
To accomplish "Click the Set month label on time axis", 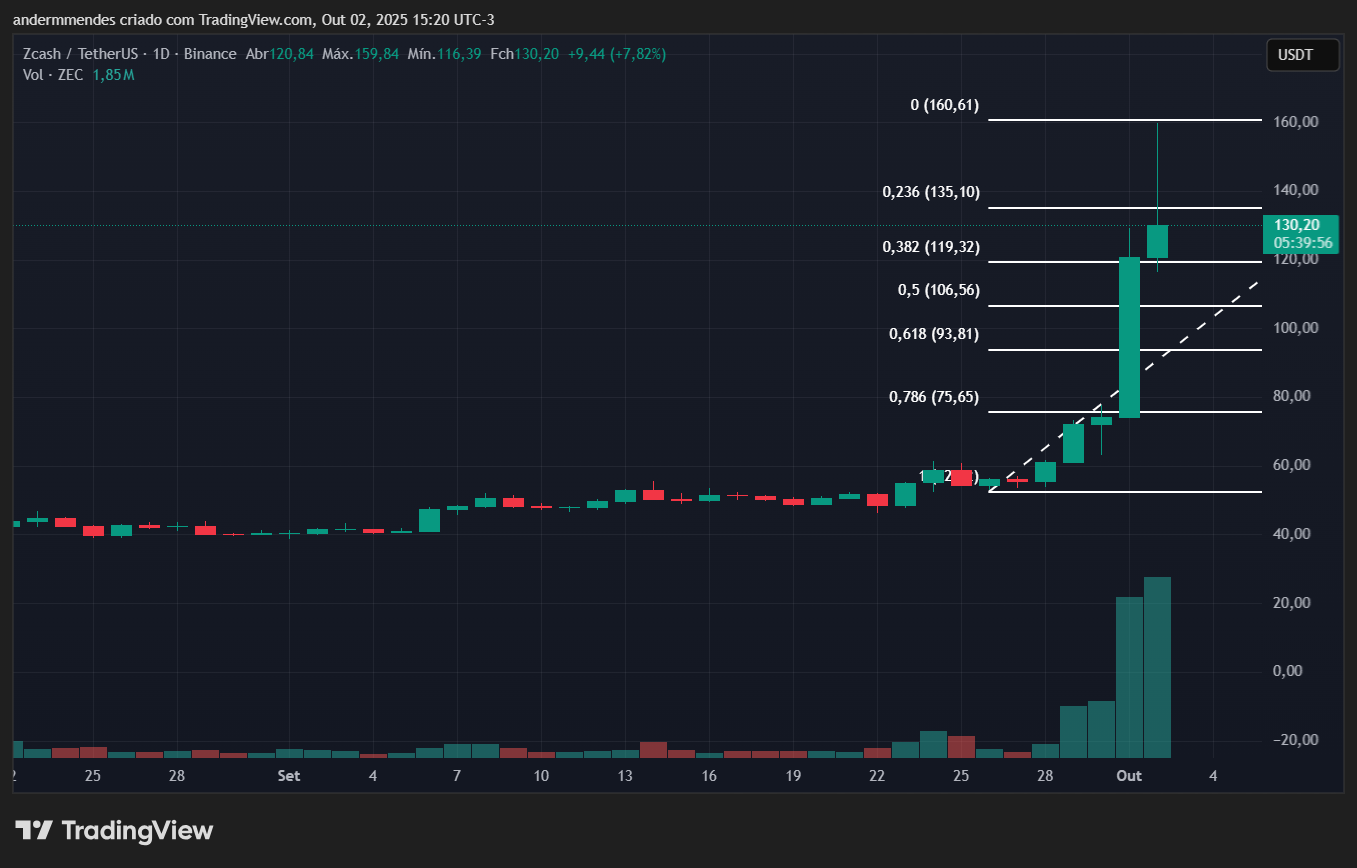I will 288,776.
